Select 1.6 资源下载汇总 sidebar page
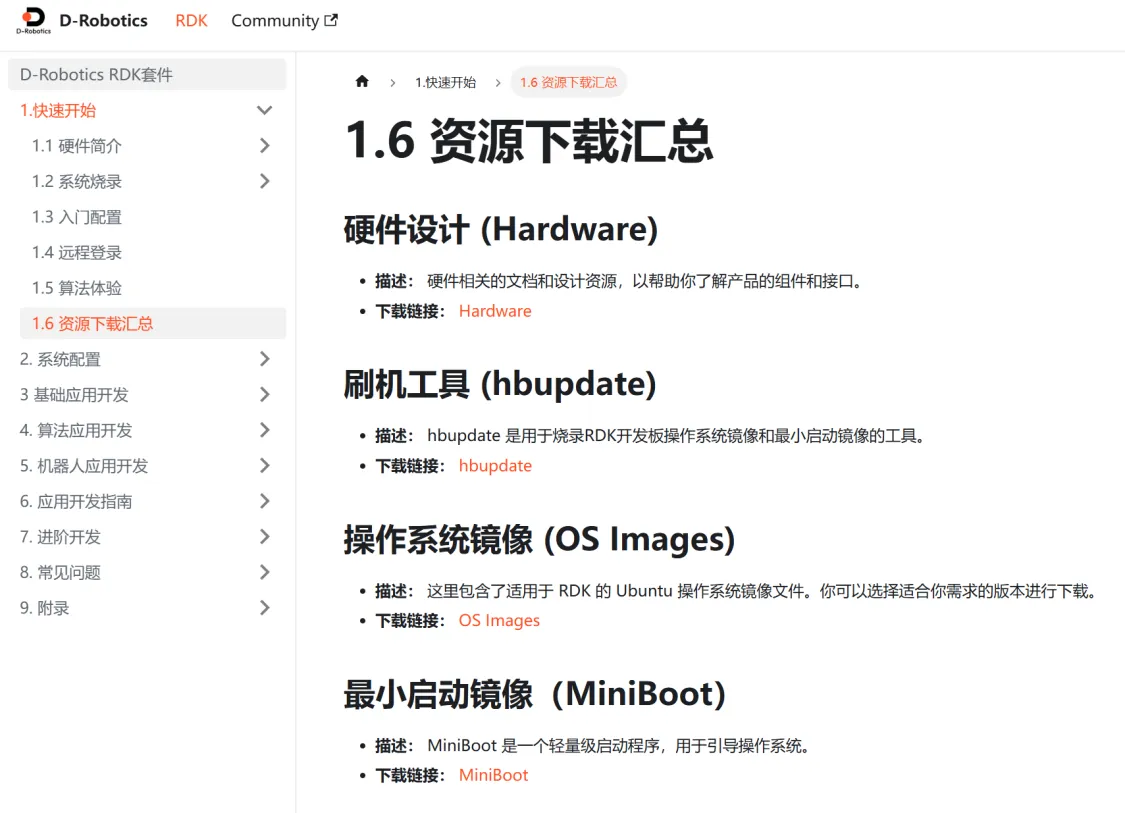1125x813 pixels. click(x=153, y=324)
